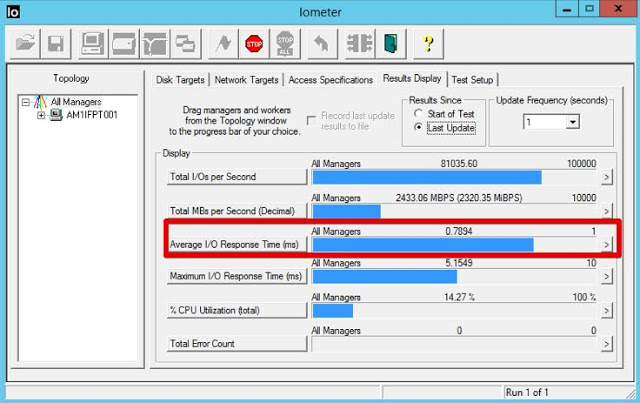Click the Stop All tests icon

tap(285, 43)
